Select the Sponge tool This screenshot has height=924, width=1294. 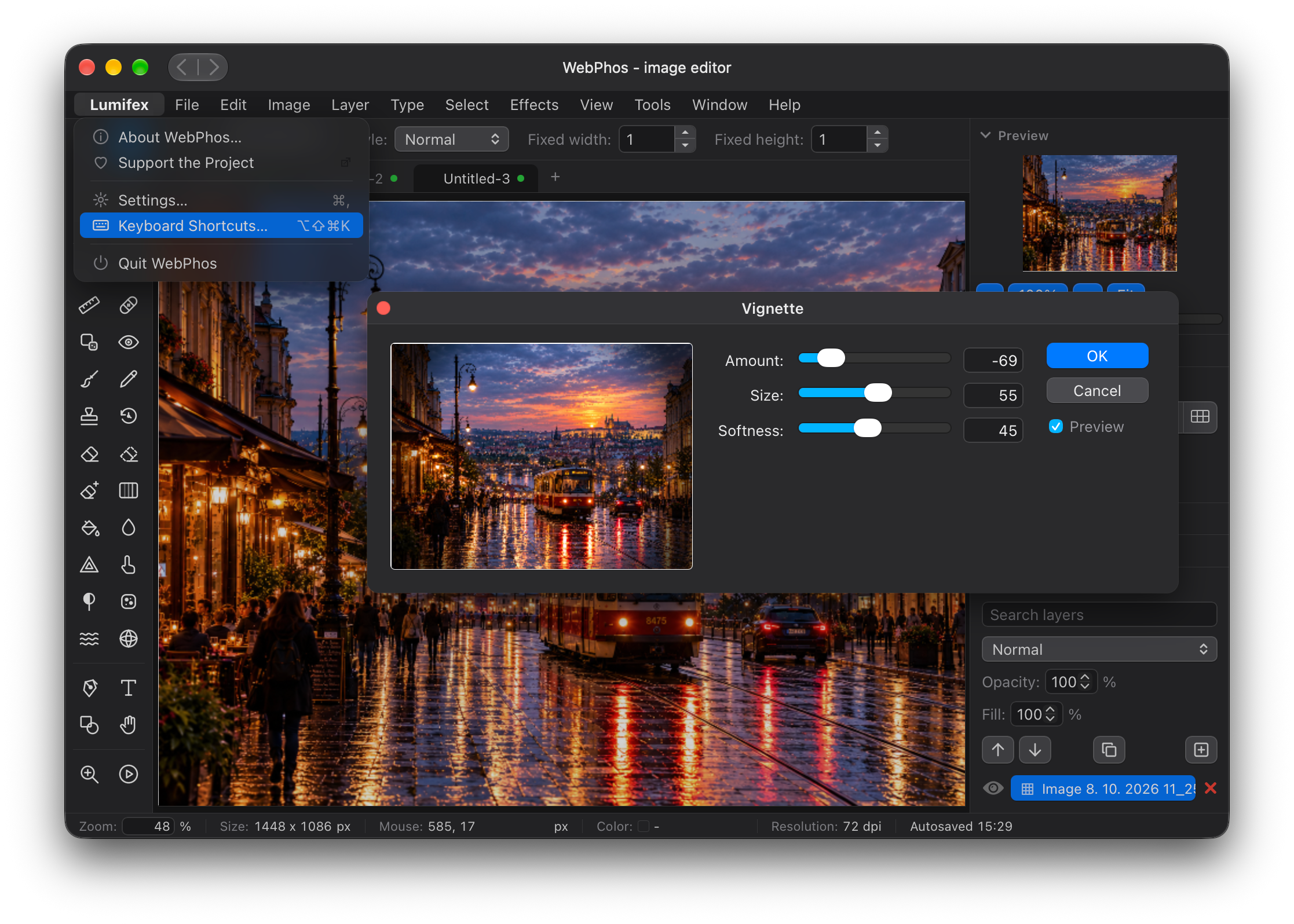(x=128, y=602)
